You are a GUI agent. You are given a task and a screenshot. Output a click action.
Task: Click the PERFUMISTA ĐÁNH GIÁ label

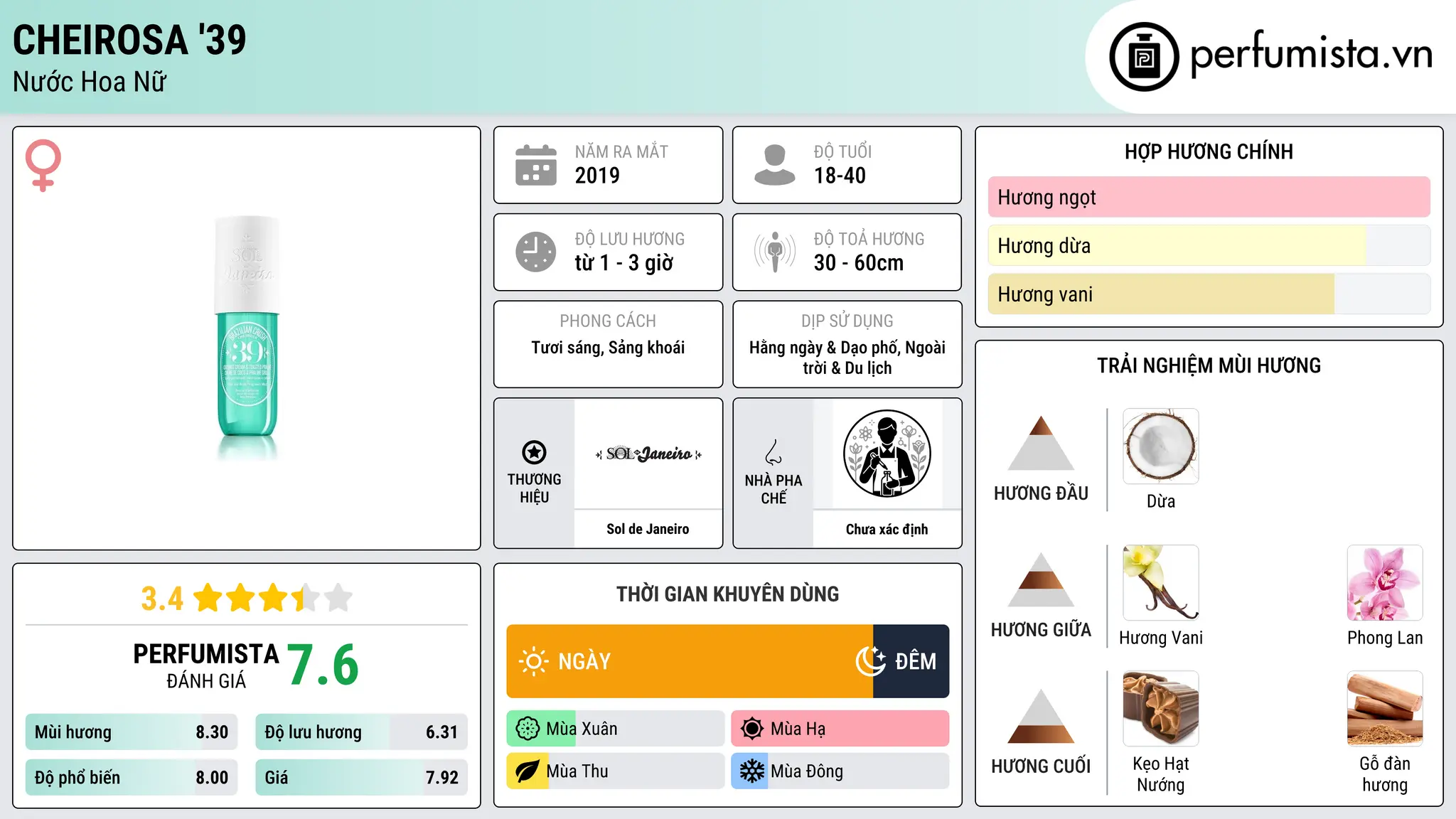(x=206, y=666)
